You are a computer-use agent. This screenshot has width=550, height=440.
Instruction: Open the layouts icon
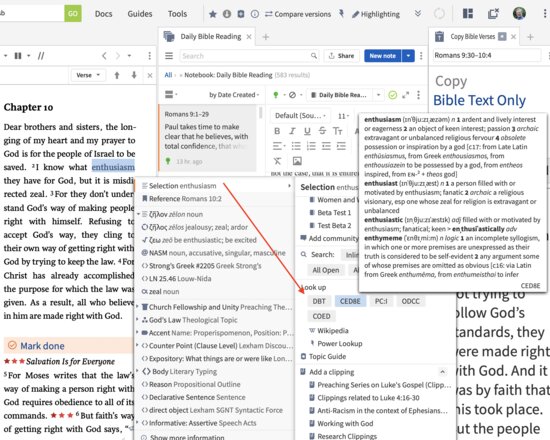click(468, 14)
